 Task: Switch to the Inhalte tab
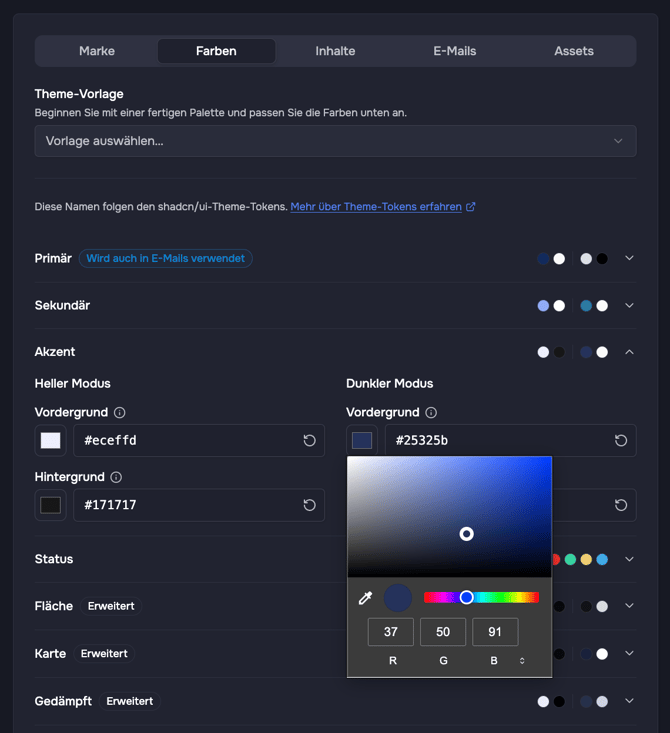[x=335, y=51]
